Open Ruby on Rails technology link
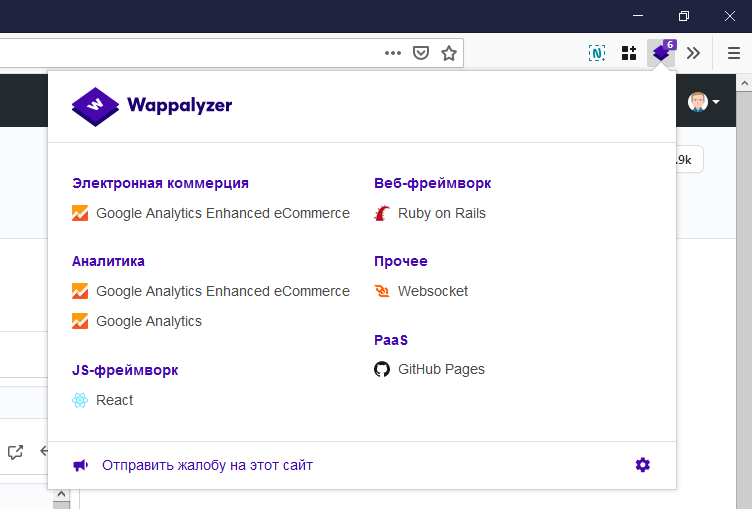 click(442, 213)
